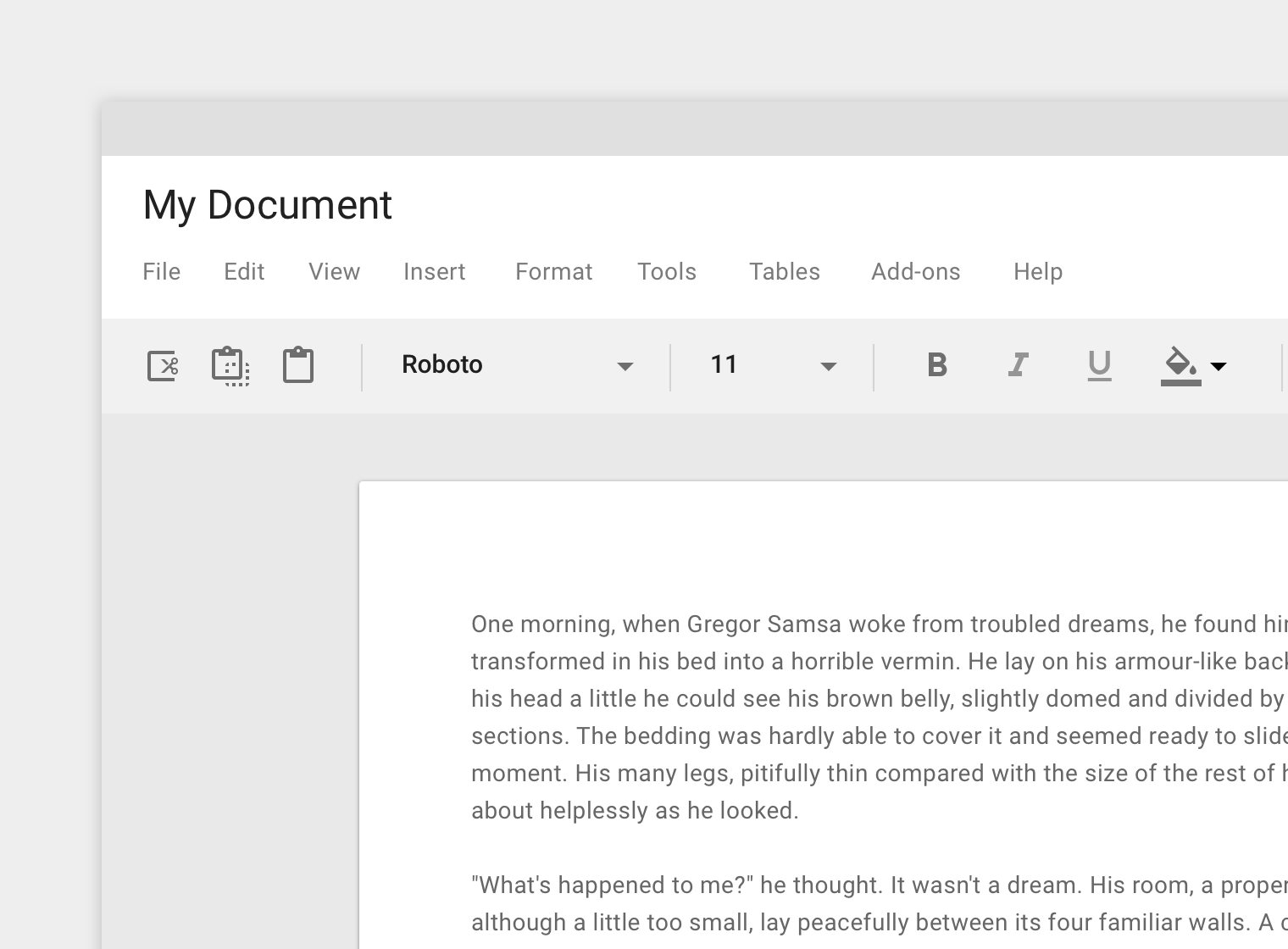Toggle Bold formatting
Viewport: 1288px width, 949px height.
point(937,365)
